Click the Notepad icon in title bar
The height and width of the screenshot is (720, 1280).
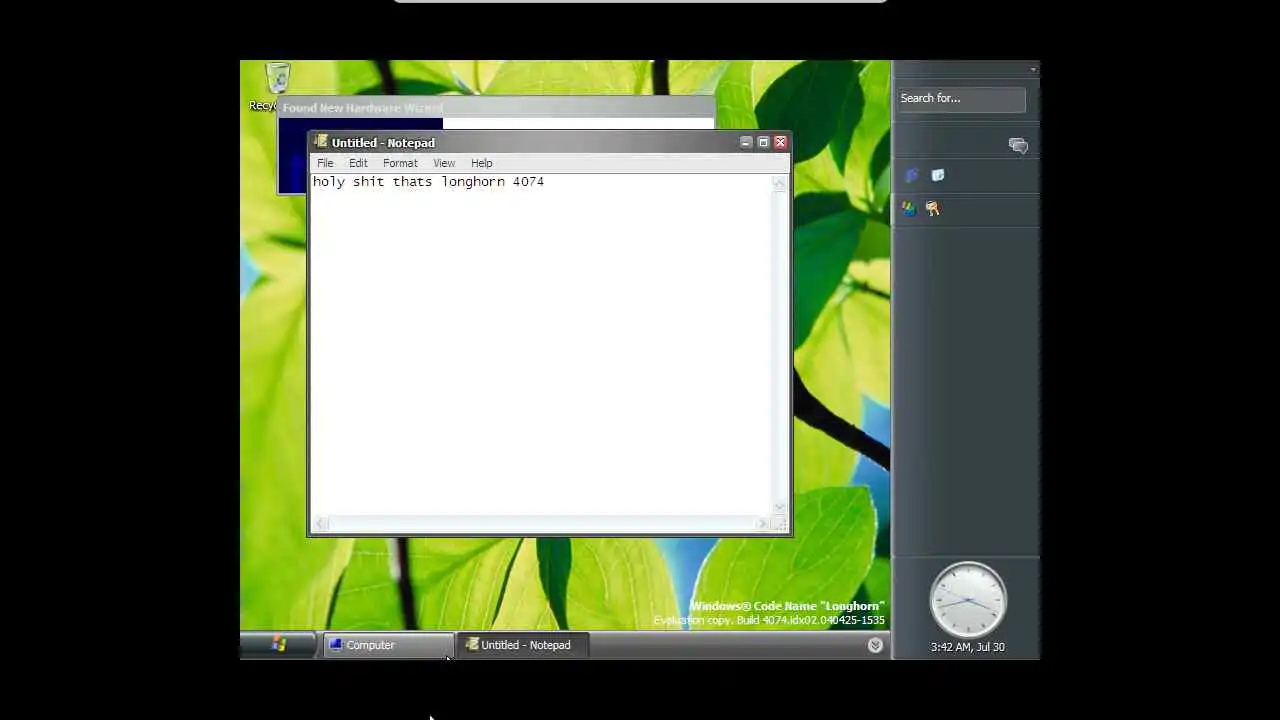point(320,143)
